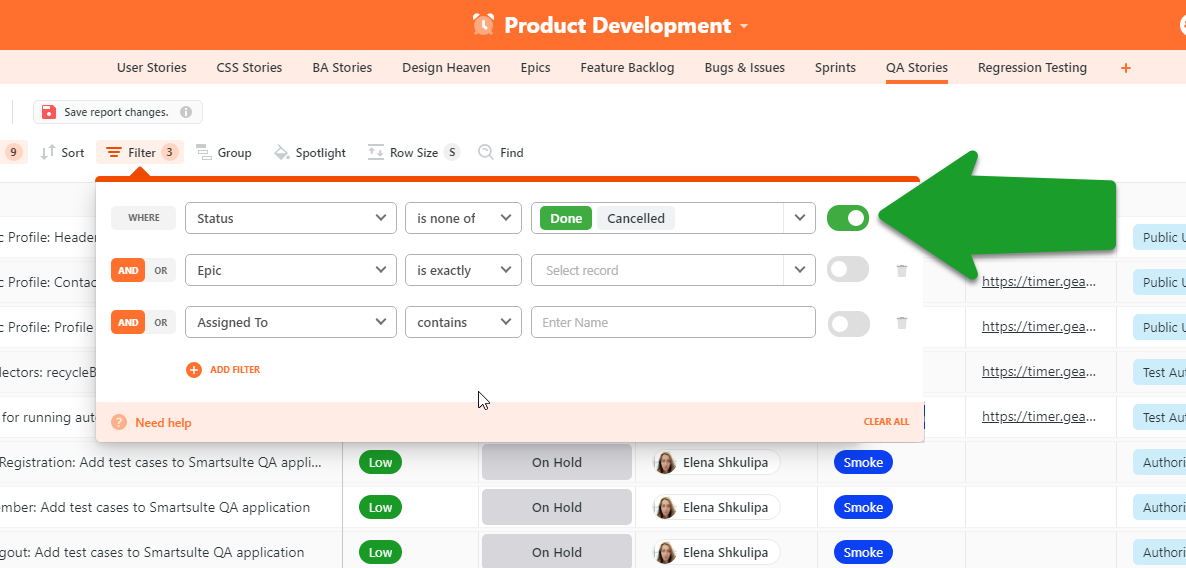Click the Done status tag
Image resolution: width=1186 pixels, height=568 pixels.
click(566, 218)
